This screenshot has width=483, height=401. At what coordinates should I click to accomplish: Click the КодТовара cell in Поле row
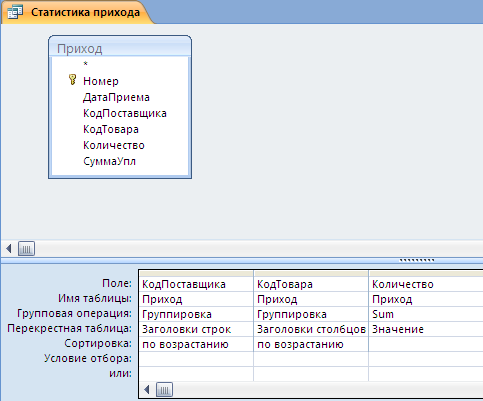tap(311, 284)
